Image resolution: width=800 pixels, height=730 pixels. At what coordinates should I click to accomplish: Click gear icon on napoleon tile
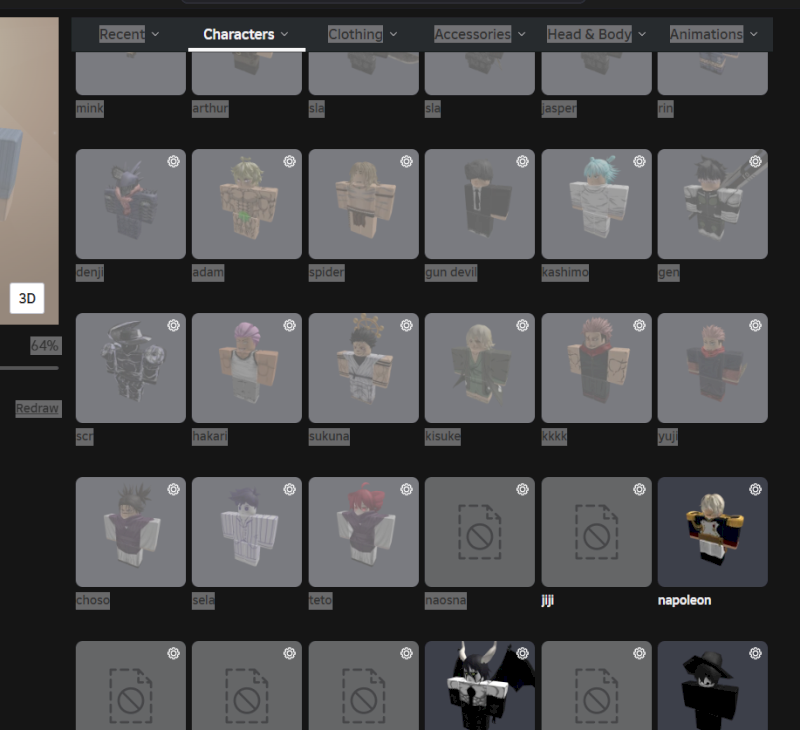(x=755, y=489)
